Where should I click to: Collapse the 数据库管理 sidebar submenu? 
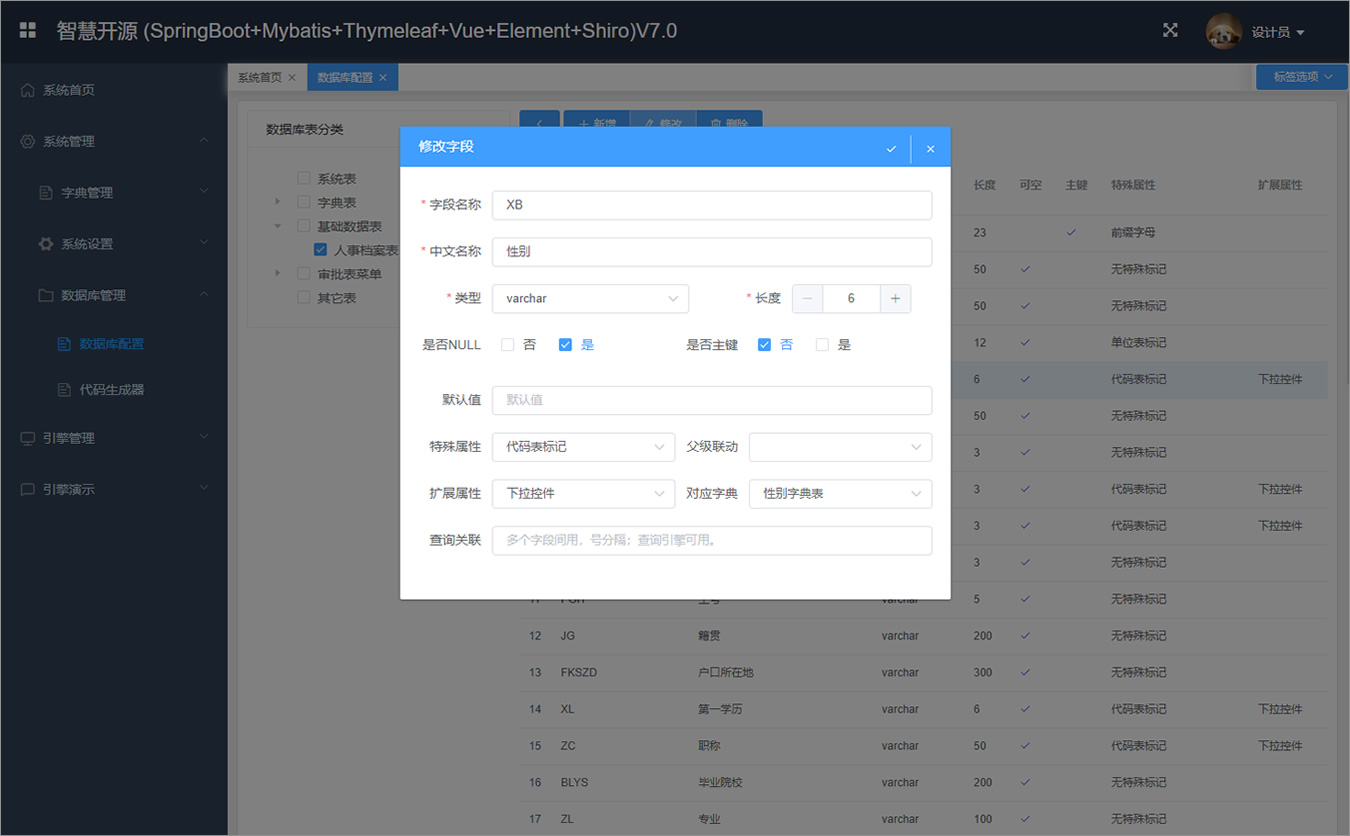point(114,295)
